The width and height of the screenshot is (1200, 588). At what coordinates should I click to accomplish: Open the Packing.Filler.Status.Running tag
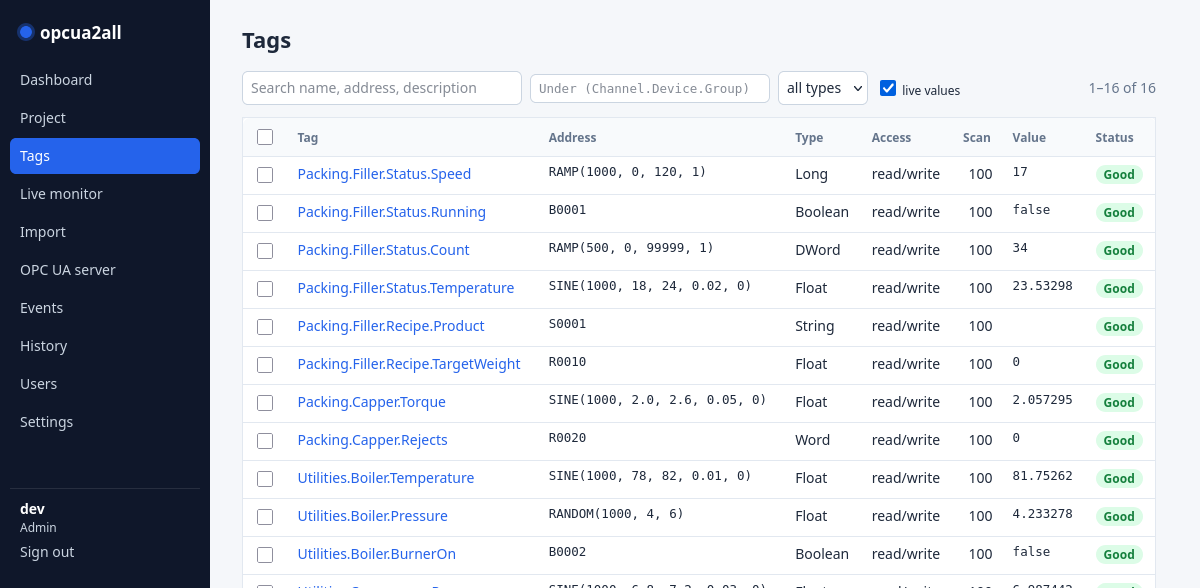[x=392, y=212]
